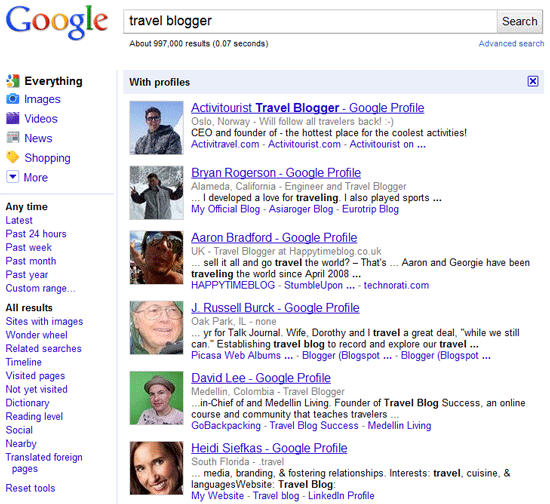
Task: Click the Images camera icon
Action: click(13, 99)
